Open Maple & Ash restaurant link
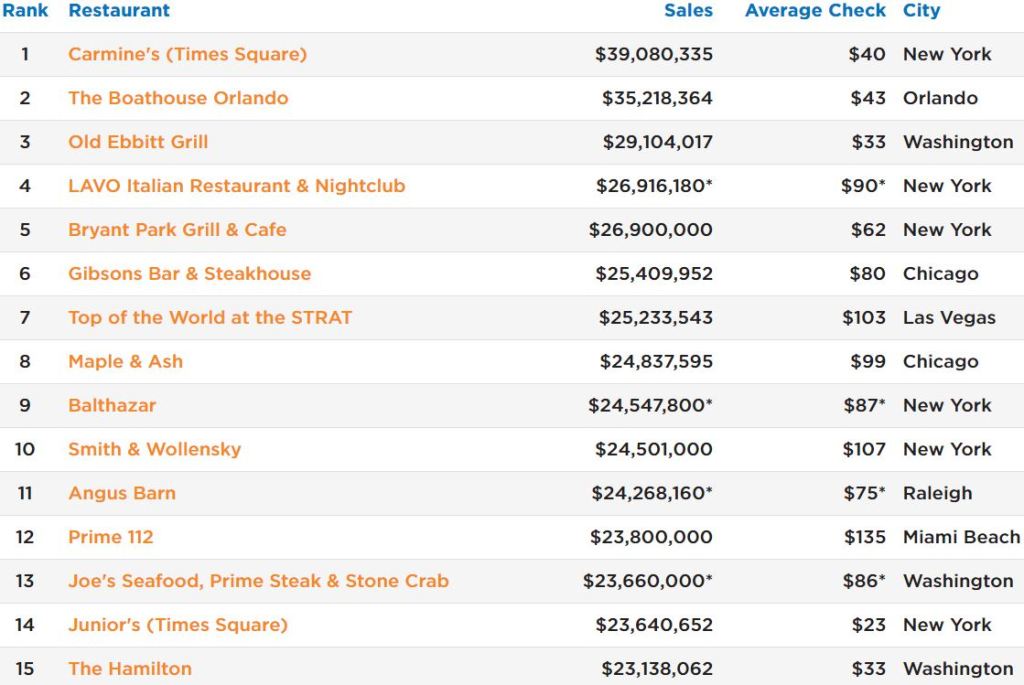The width and height of the screenshot is (1024, 685). pyautogui.click(x=125, y=361)
